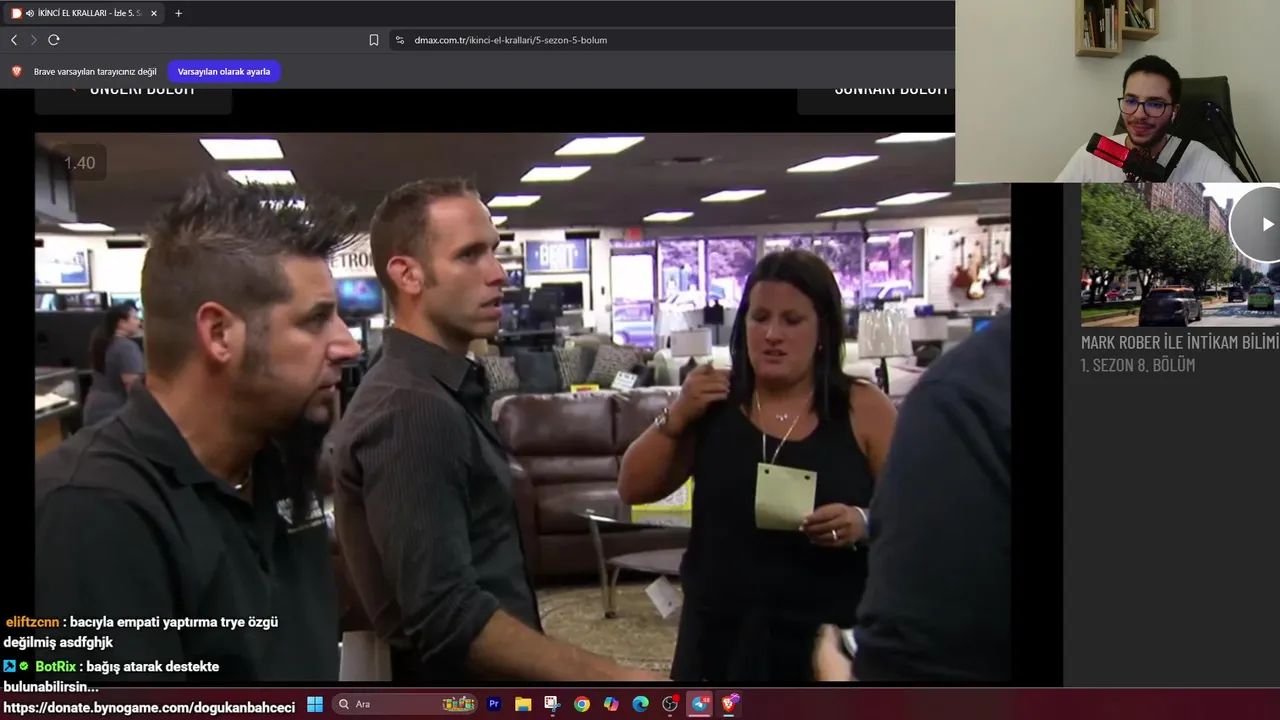Close the İKİNCİ EL KRALLARI tab
This screenshot has width=1280, height=720.
154,13
